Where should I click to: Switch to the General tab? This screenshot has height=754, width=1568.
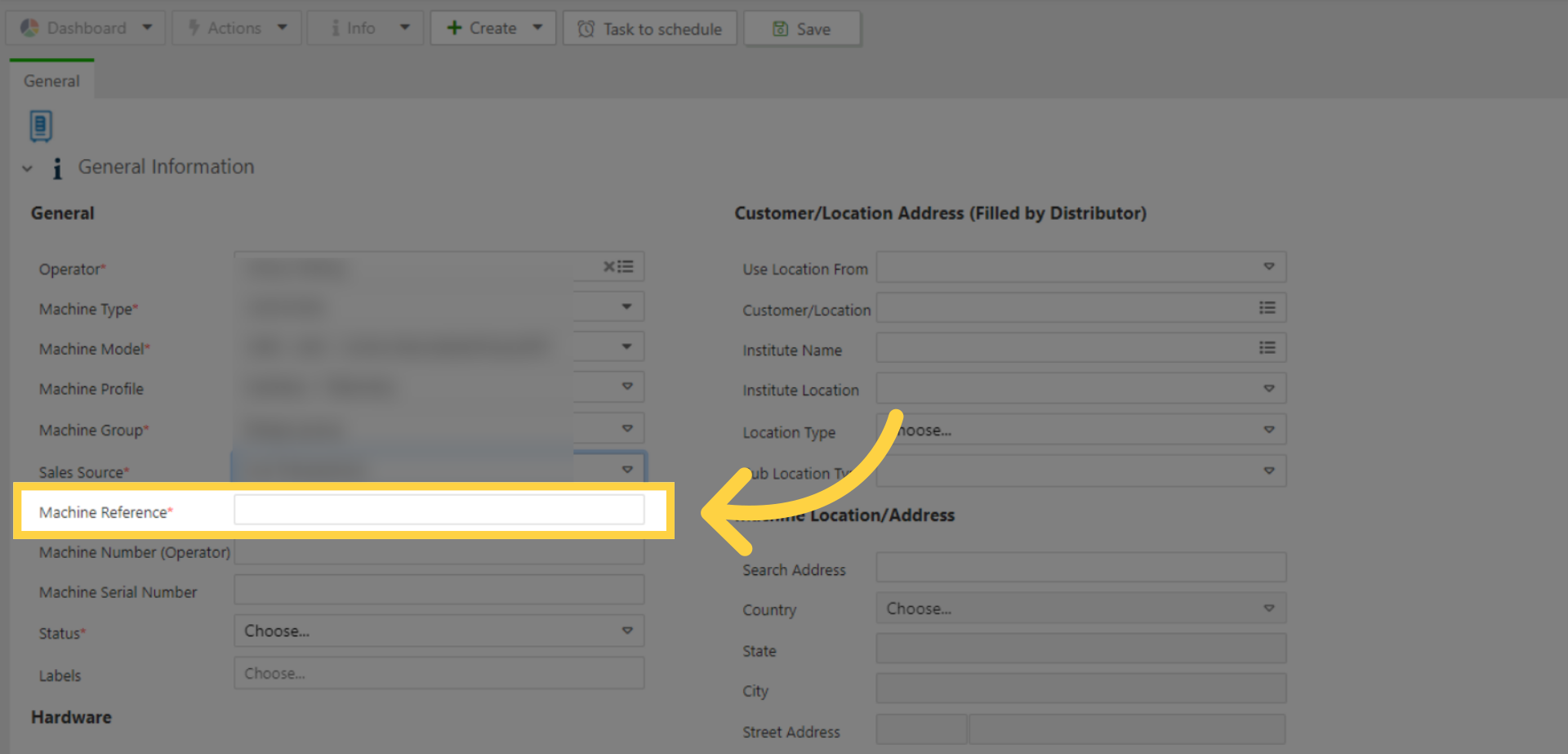[x=51, y=81]
